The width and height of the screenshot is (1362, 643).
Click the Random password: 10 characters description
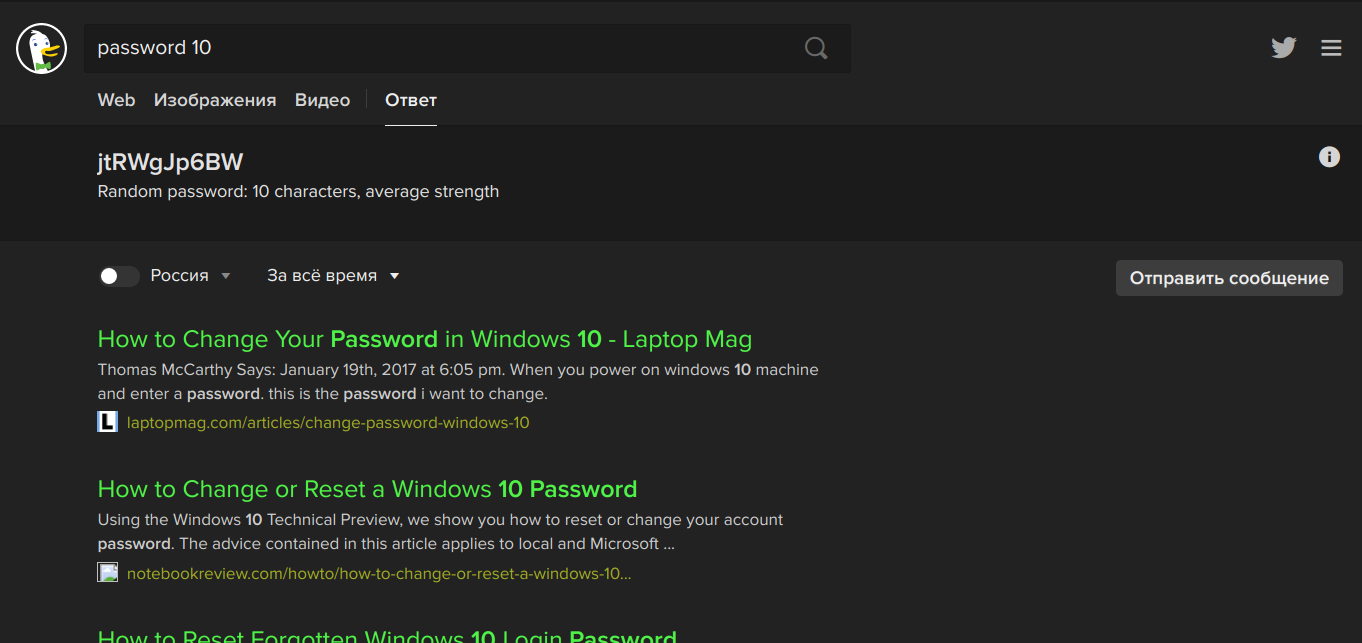tap(298, 192)
